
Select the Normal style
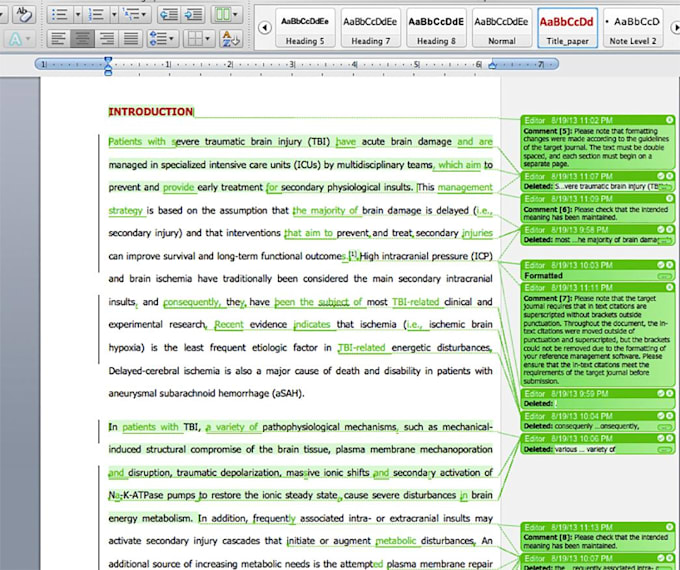pyautogui.click(x=502, y=27)
